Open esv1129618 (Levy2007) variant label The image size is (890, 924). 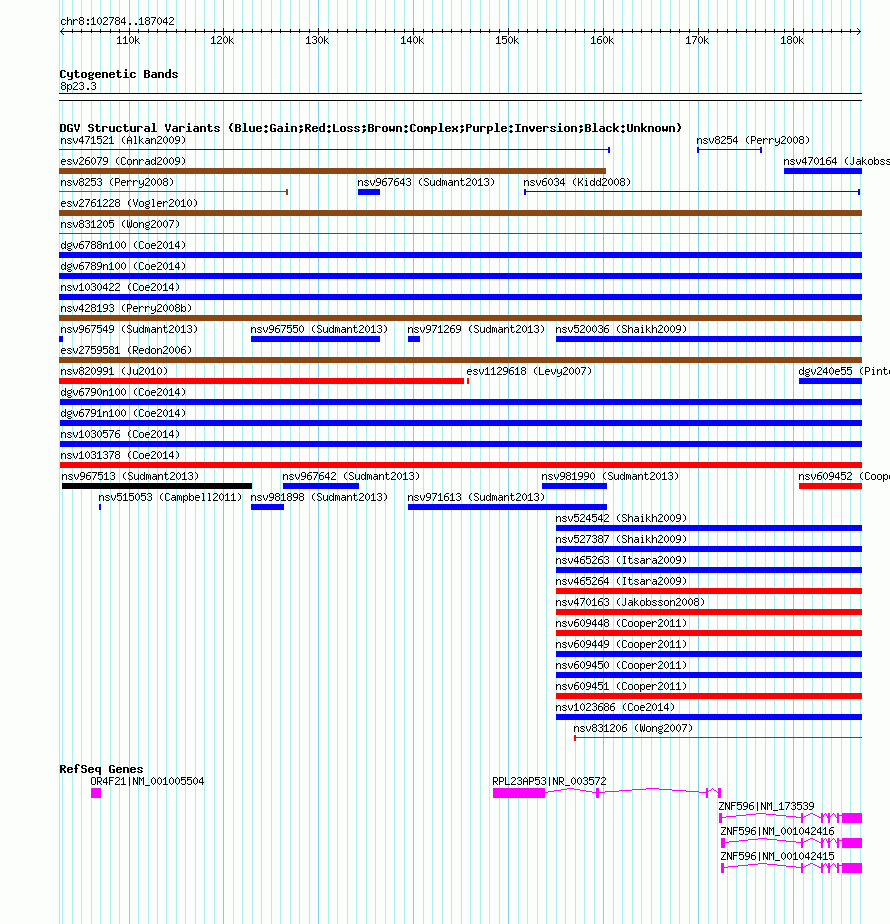click(529, 371)
